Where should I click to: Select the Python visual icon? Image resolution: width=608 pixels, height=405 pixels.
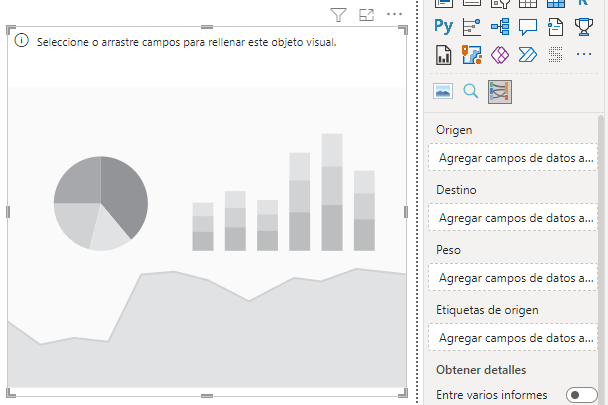click(x=444, y=27)
